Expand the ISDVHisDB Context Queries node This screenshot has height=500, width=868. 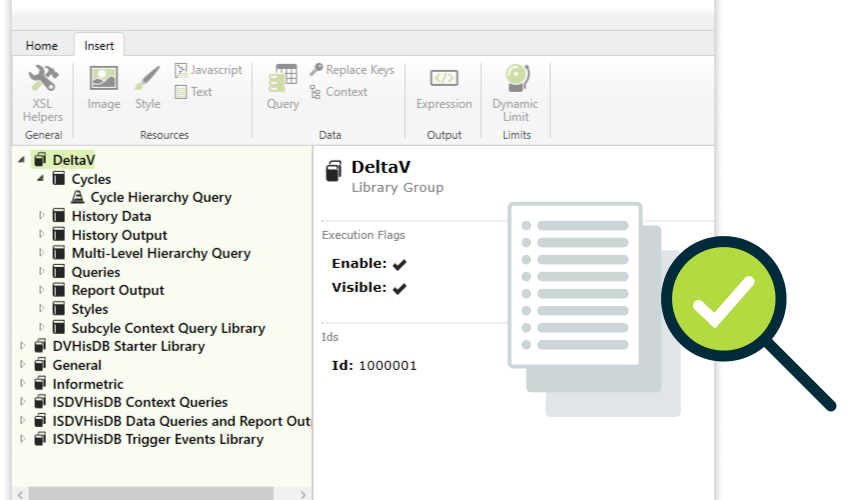[23, 401]
